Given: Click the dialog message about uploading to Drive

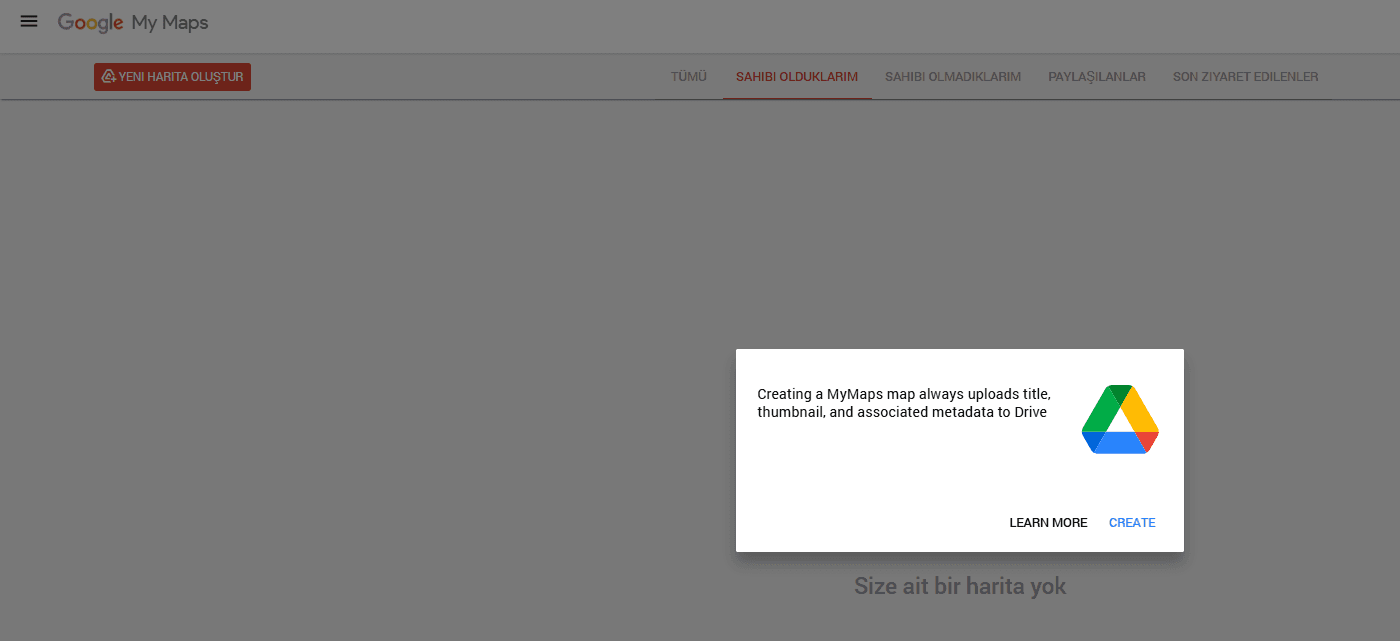Looking at the screenshot, I should point(903,403).
